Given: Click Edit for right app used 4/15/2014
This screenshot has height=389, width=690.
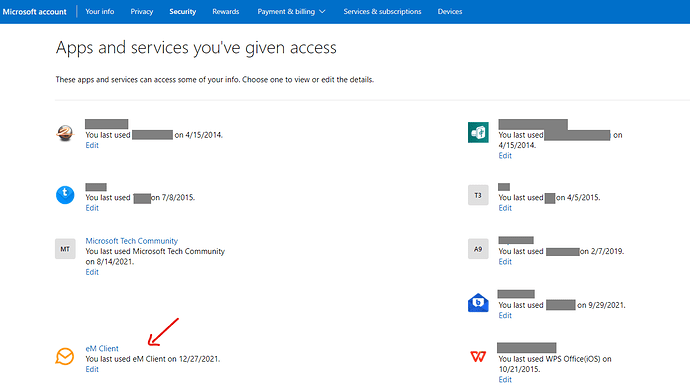Looking at the screenshot, I should coord(505,155).
